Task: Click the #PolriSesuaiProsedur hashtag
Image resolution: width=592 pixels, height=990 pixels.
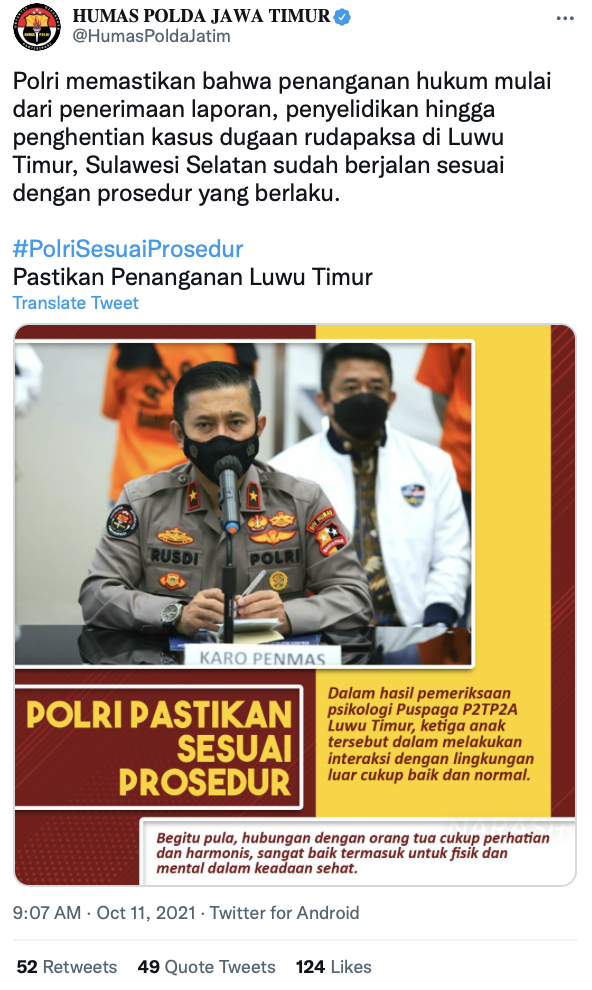Action: pyautogui.click(x=128, y=249)
